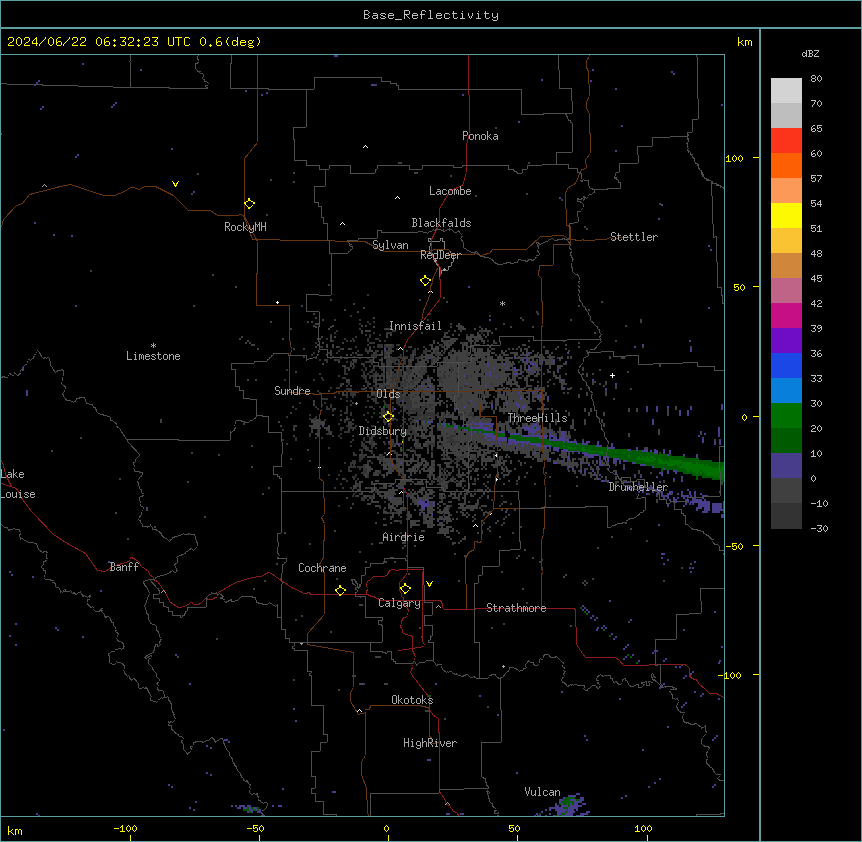Click the Olds label
Screen dimensions: 862x842
click(x=388, y=394)
